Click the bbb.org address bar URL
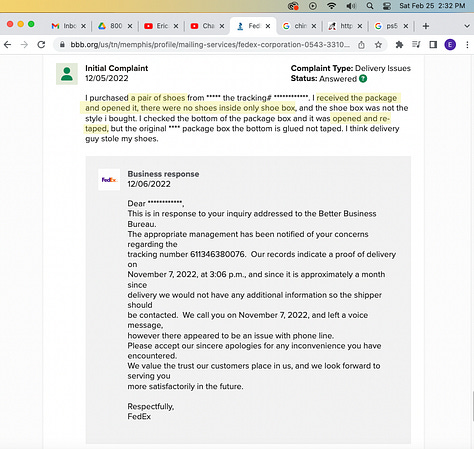The width and height of the screenshot is (474, 449). pos(210,45)
